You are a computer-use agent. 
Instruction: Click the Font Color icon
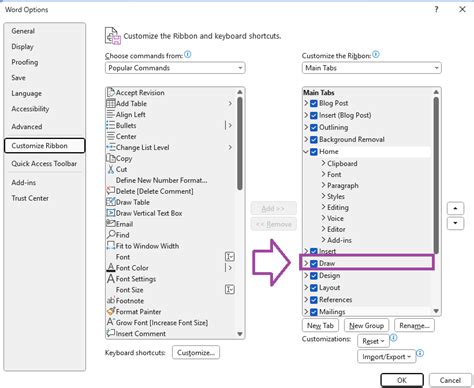[x=111, y=268]
